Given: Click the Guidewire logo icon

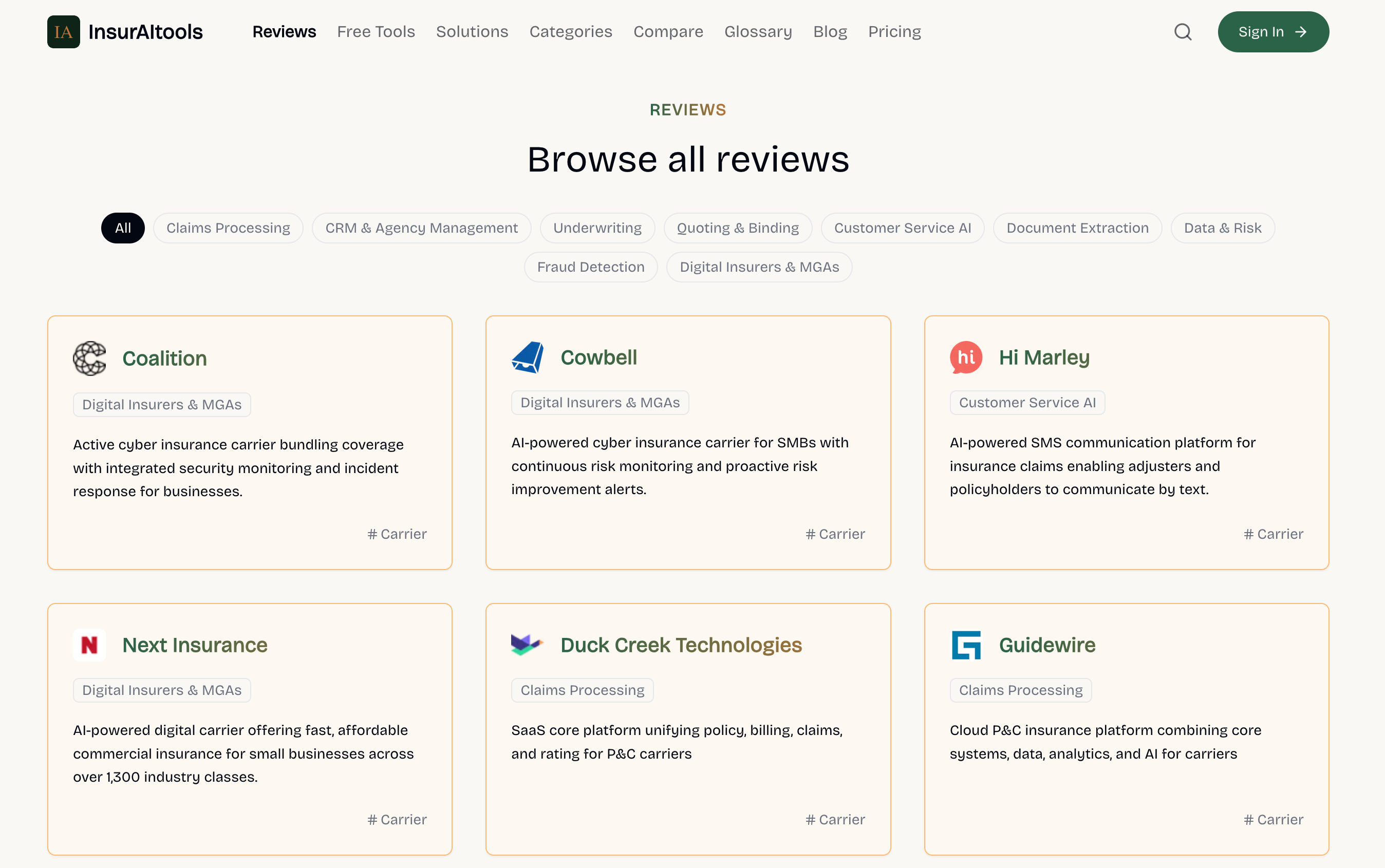Looking at the screenshot, I should tap(966, 645).
